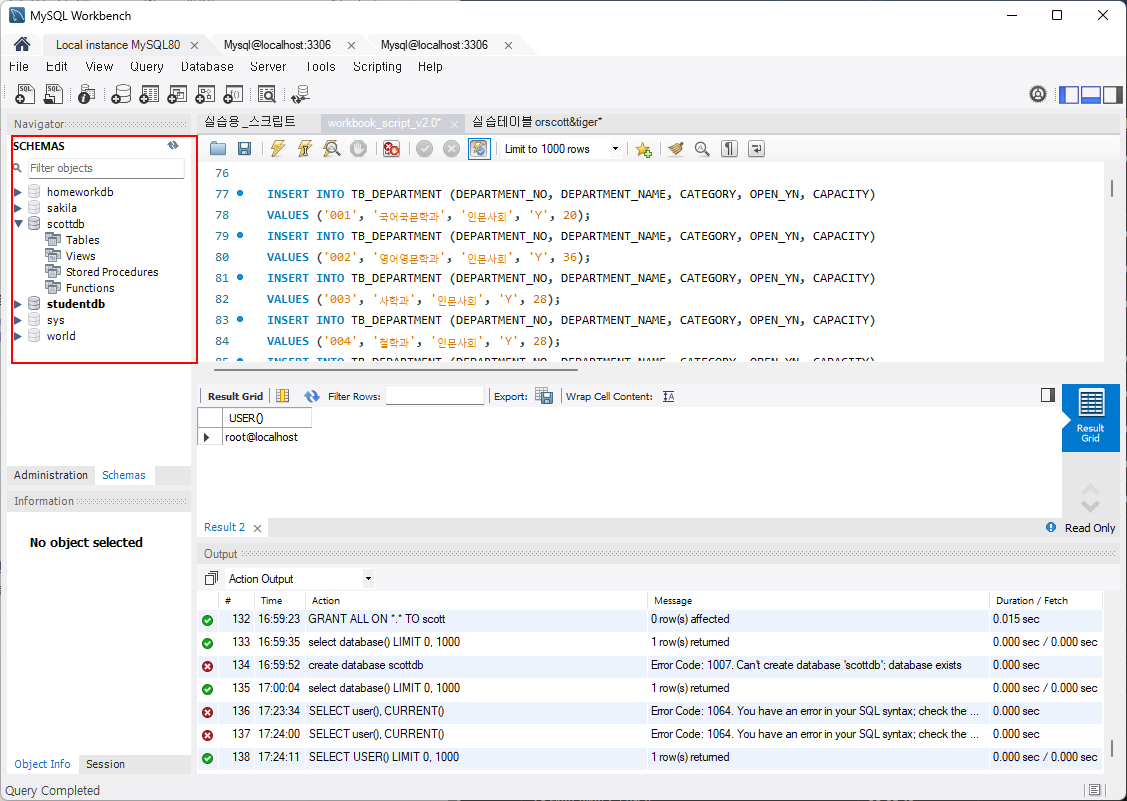Viewport: 1127px width, 801px height.
Task: Stop the running query hand icon
Action: 358,149
